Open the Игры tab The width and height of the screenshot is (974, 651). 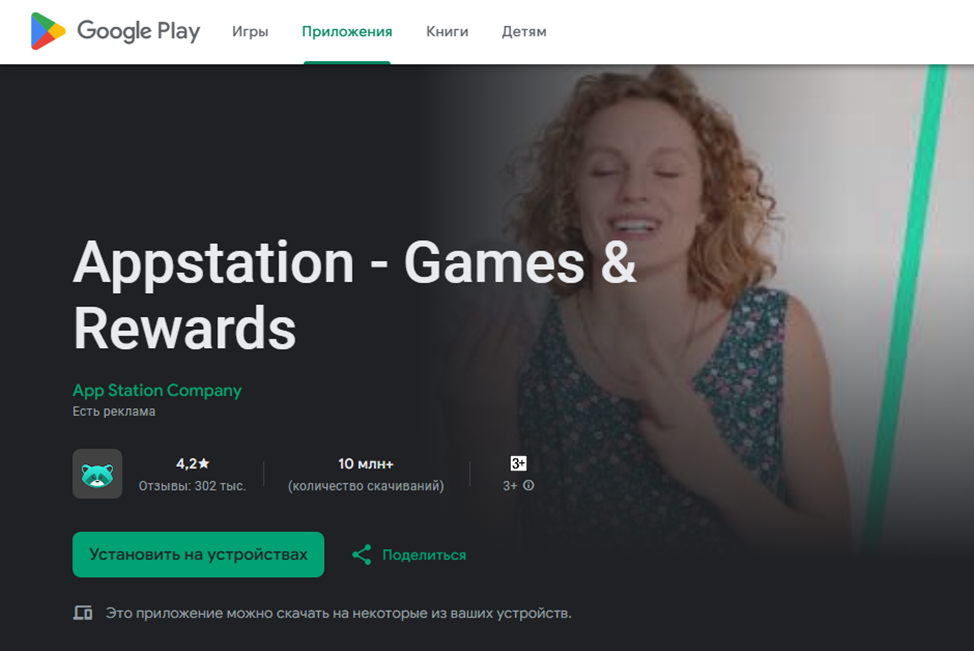click(x=250, y=32)
